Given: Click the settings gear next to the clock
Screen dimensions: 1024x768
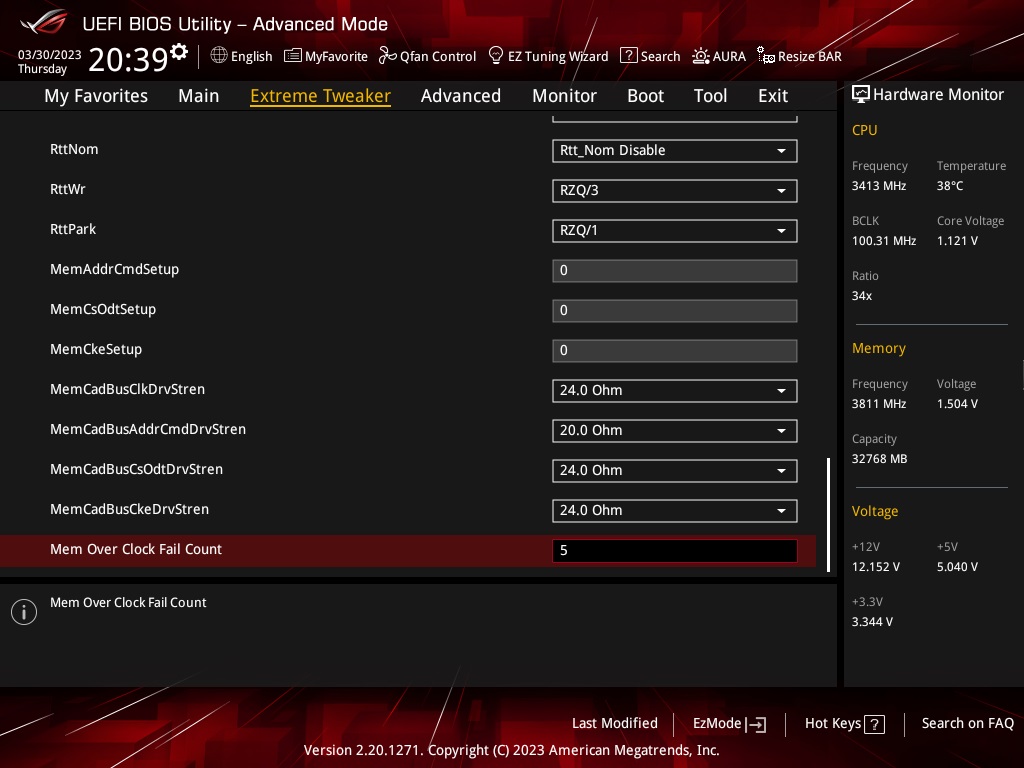Looking at the screenshot, I should pyautogui.click(x=179, y=52).
